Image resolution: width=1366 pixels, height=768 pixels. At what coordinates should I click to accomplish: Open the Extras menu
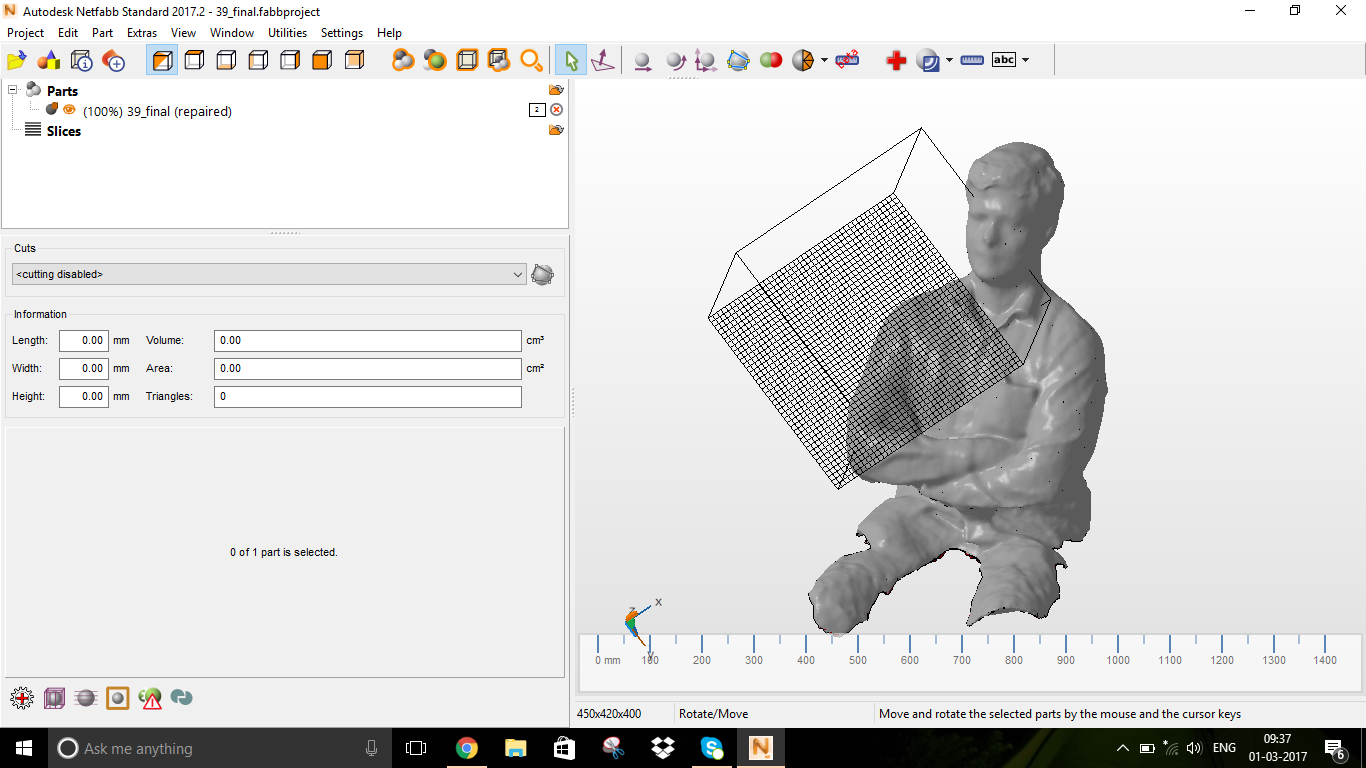[142, 33]
